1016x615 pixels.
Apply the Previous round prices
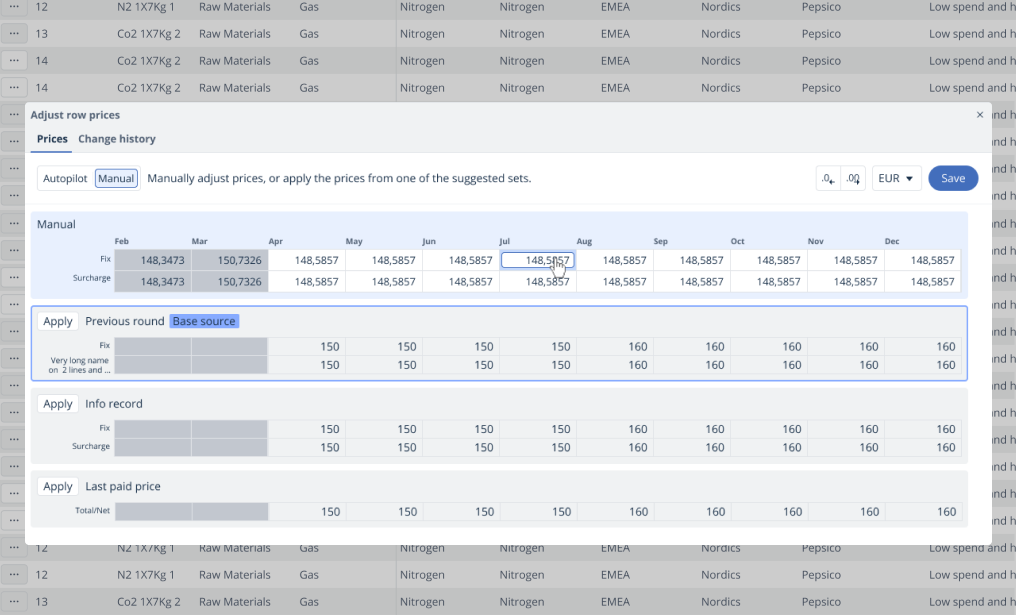point(58,321)
